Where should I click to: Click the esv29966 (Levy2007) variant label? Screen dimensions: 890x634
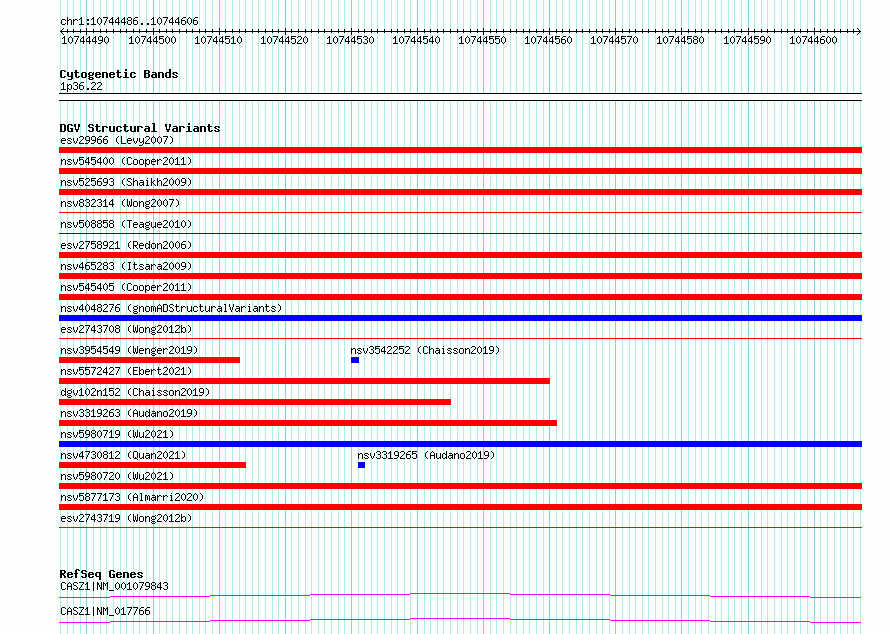click(117, 140)
